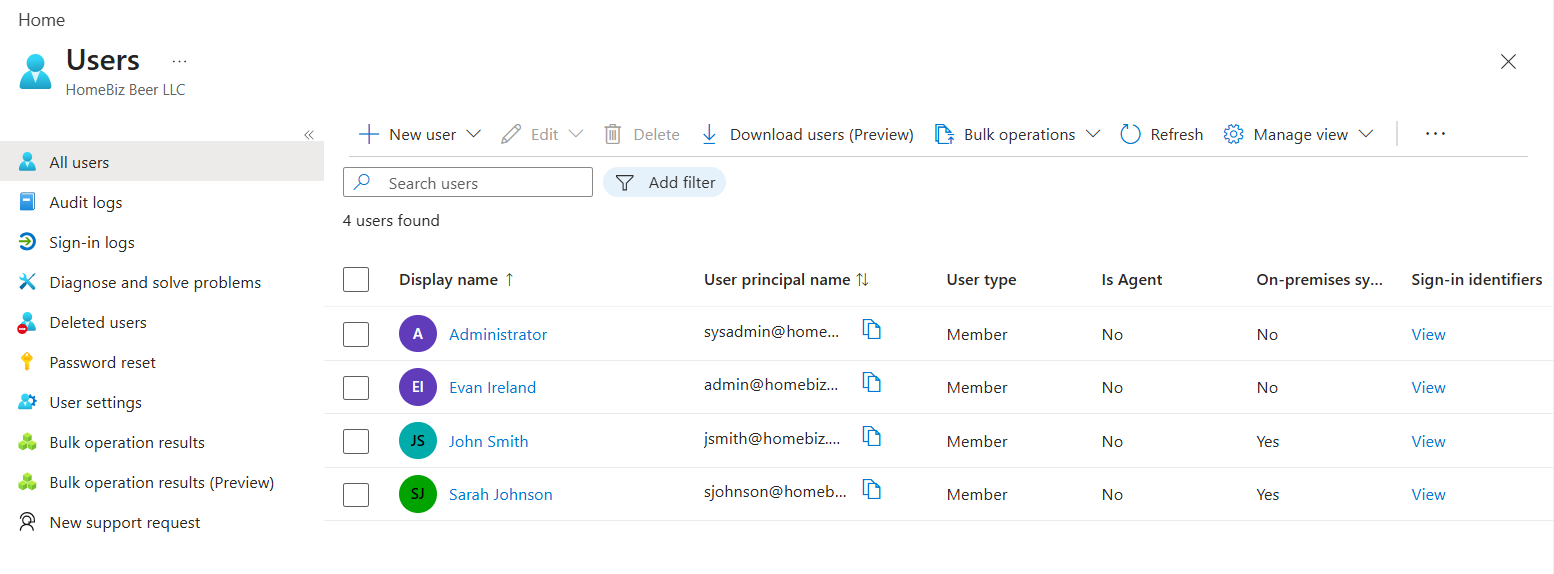Open toolbar overflow ellipsis menu
This screenshot has width=1554, height=574.
(x=1435, y=134)
